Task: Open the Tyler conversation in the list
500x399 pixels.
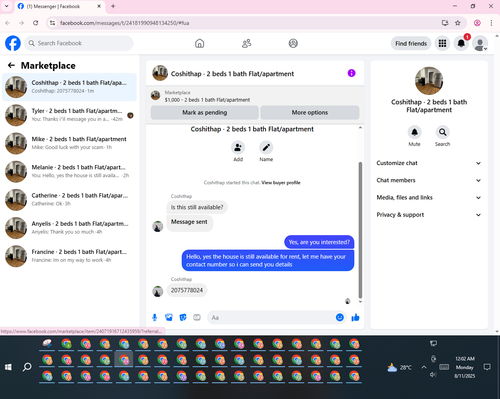Action: pyautogui.click(x=69, y=115)
